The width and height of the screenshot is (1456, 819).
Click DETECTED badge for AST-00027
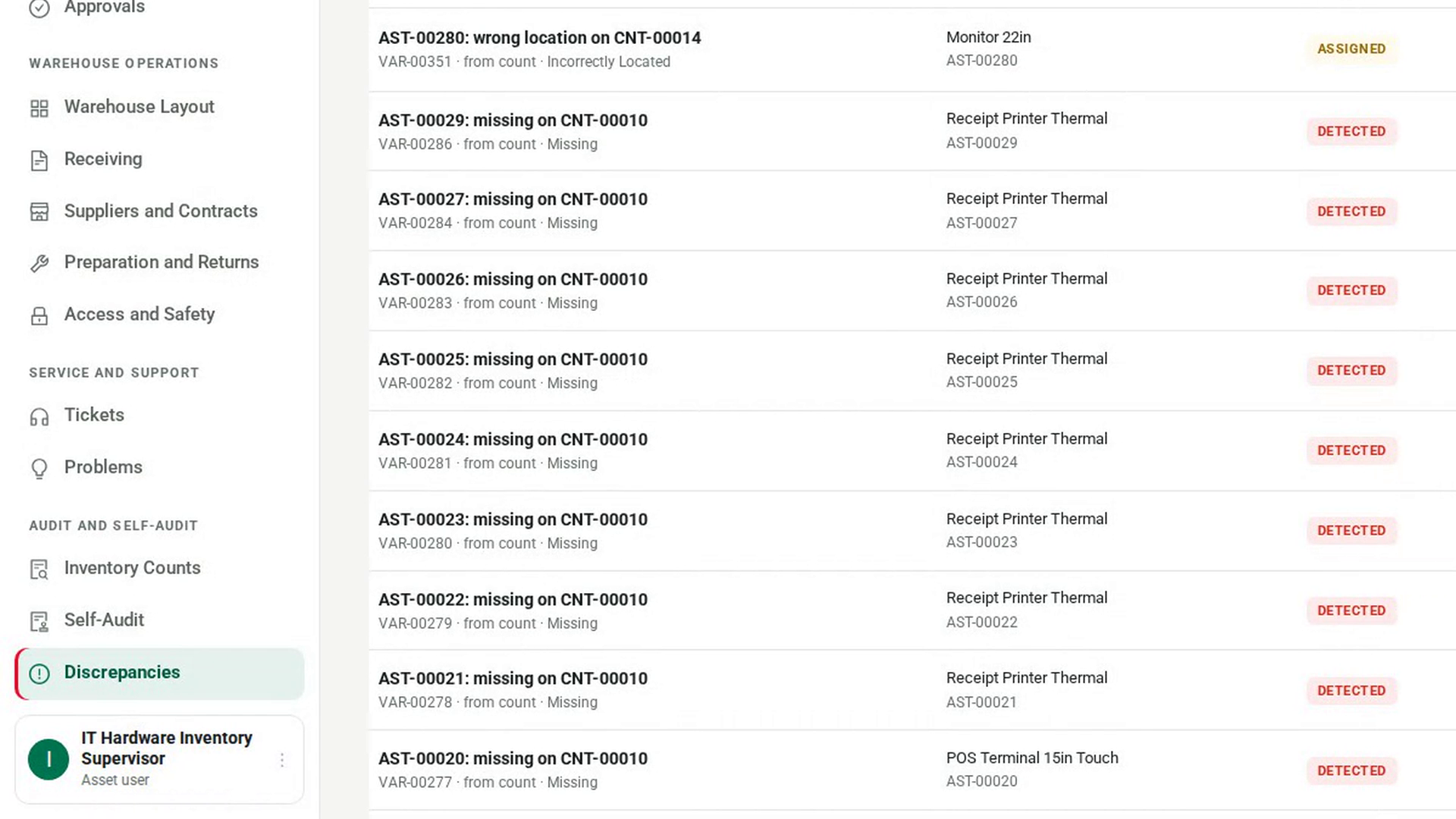pyautogui.click(x=1351, y=212)
